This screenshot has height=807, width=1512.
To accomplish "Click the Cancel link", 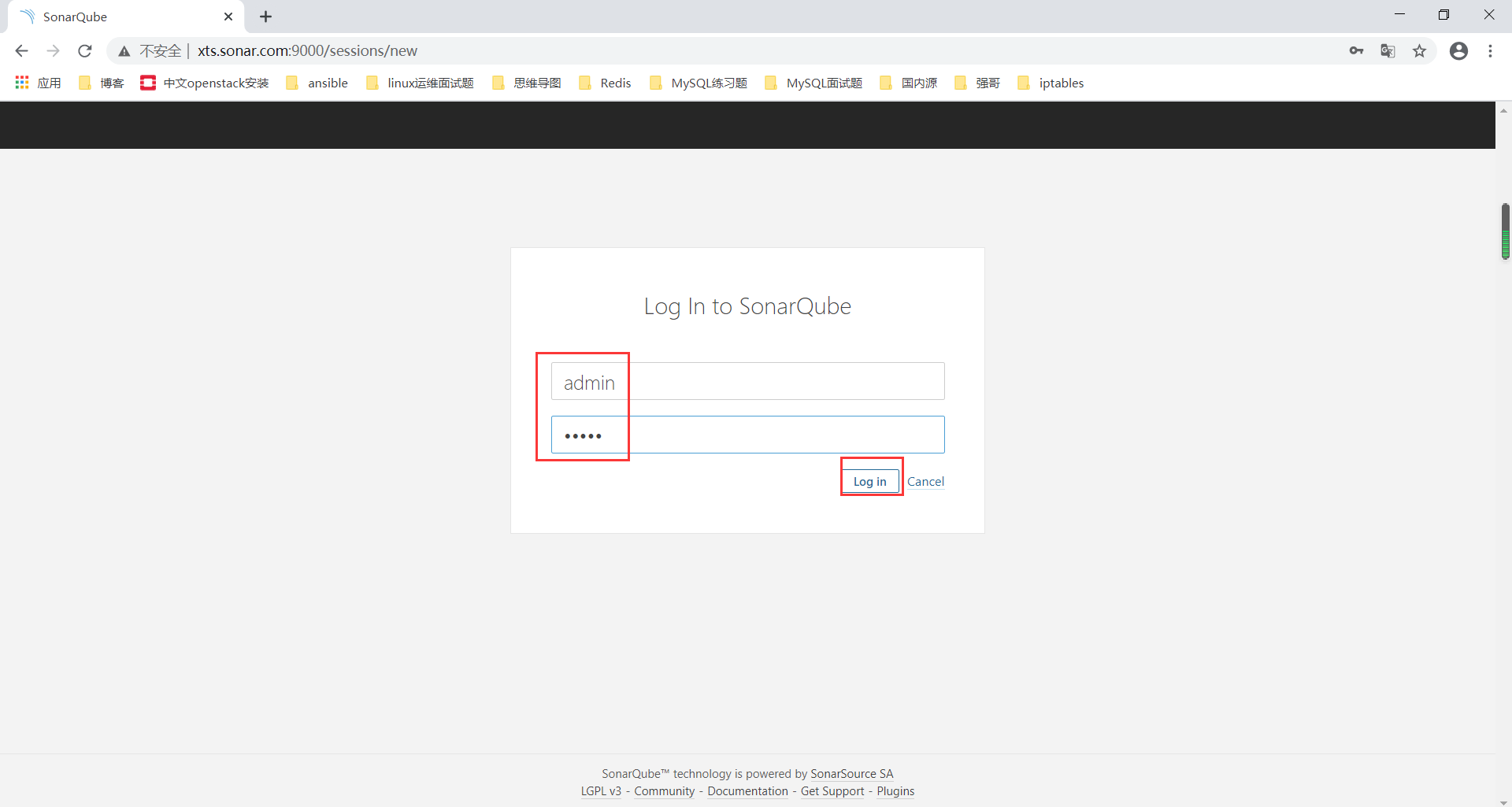I will pyautogui.click(x=925, y=481).
